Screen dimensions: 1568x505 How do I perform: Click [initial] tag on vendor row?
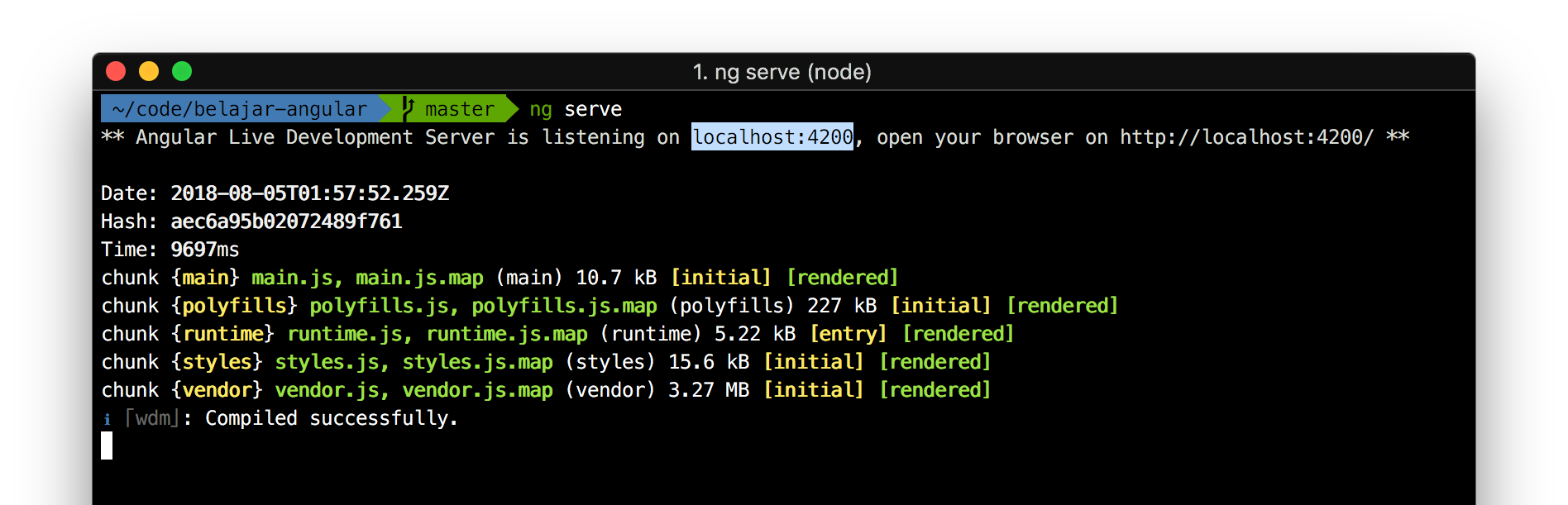(813, 390)
